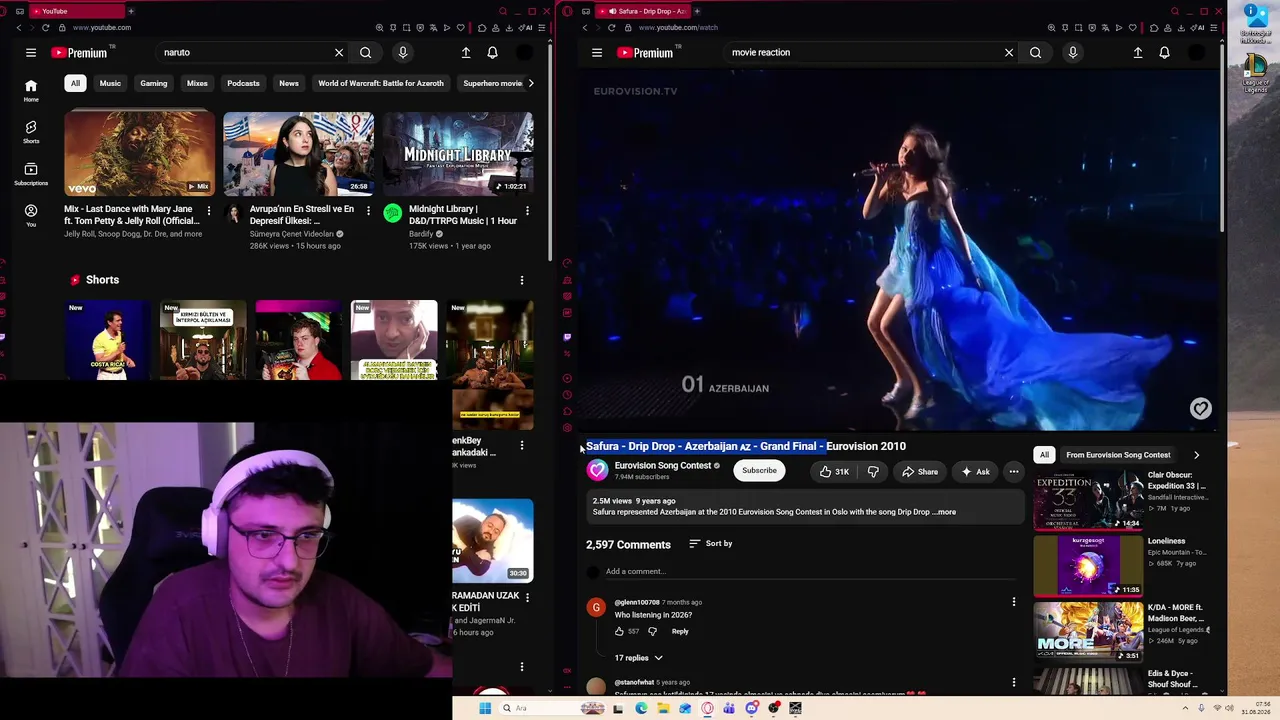Go back in the right browser window

click(x=584, y=28)
